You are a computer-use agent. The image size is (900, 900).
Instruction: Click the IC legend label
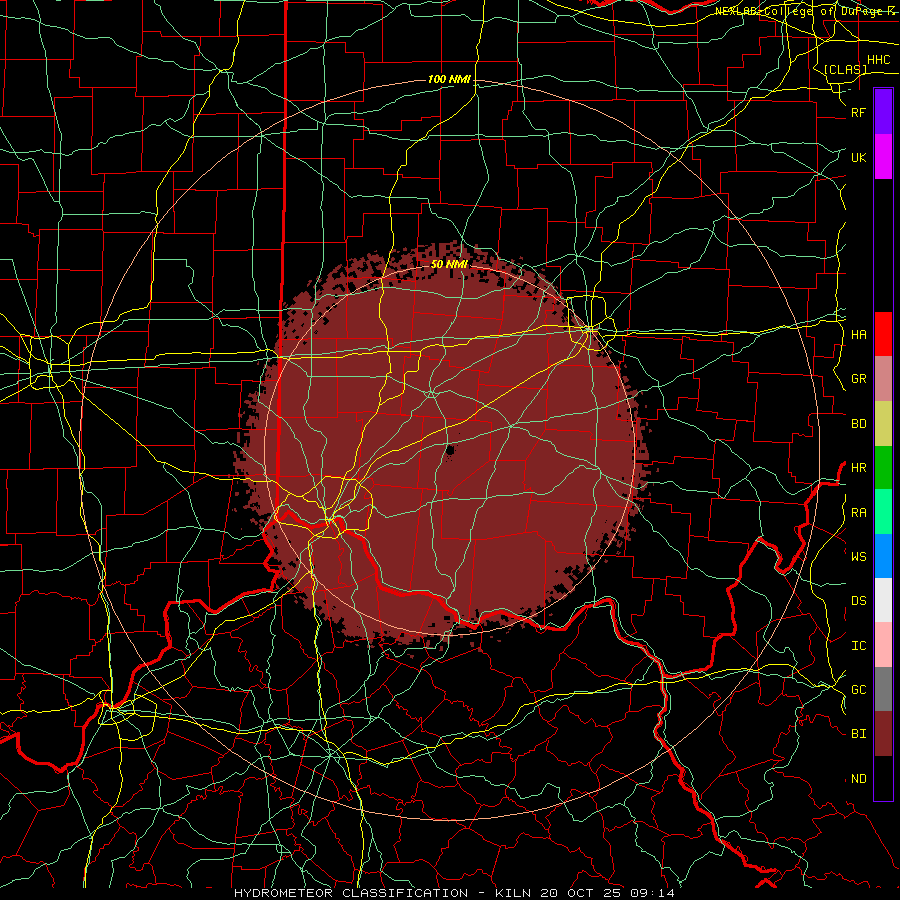[x=859, y=646]
